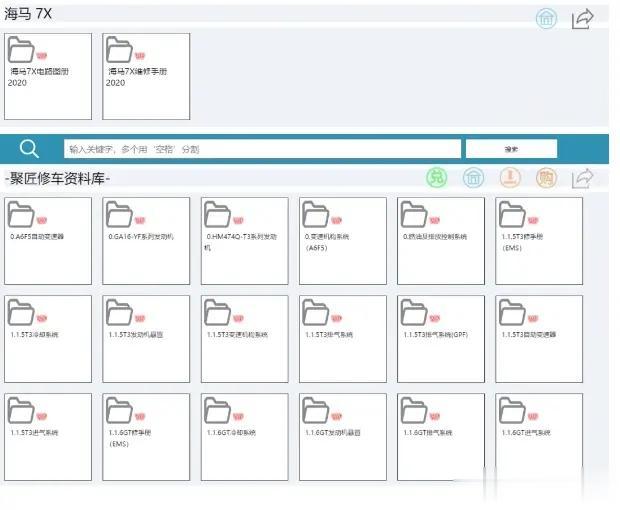Open folder 0.HM474Q-T3系列发动机
Image resolution: width=620 pixels, height=510 pixels.
point(244,241)
